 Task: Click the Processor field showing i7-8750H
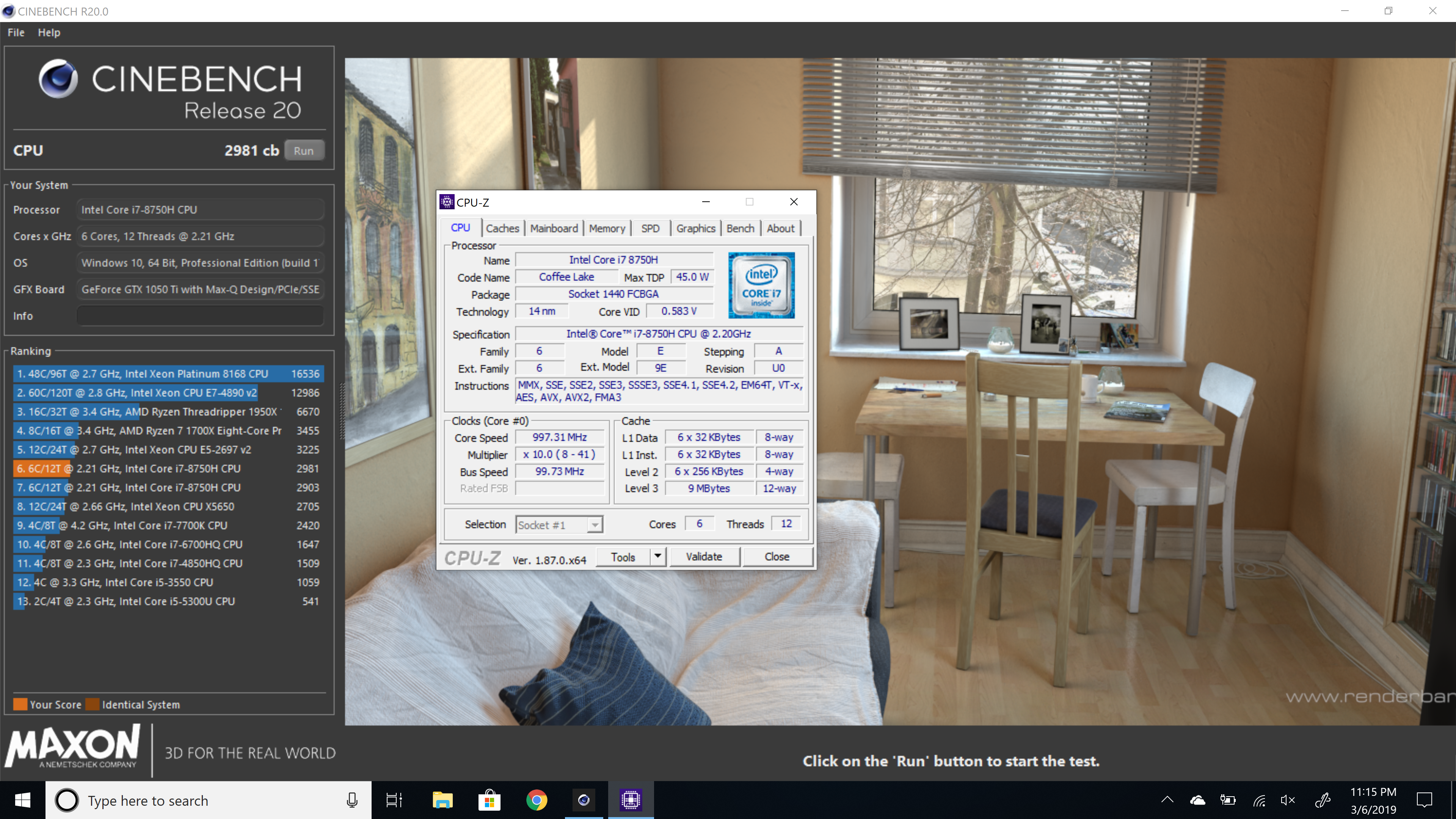[200, 210]
